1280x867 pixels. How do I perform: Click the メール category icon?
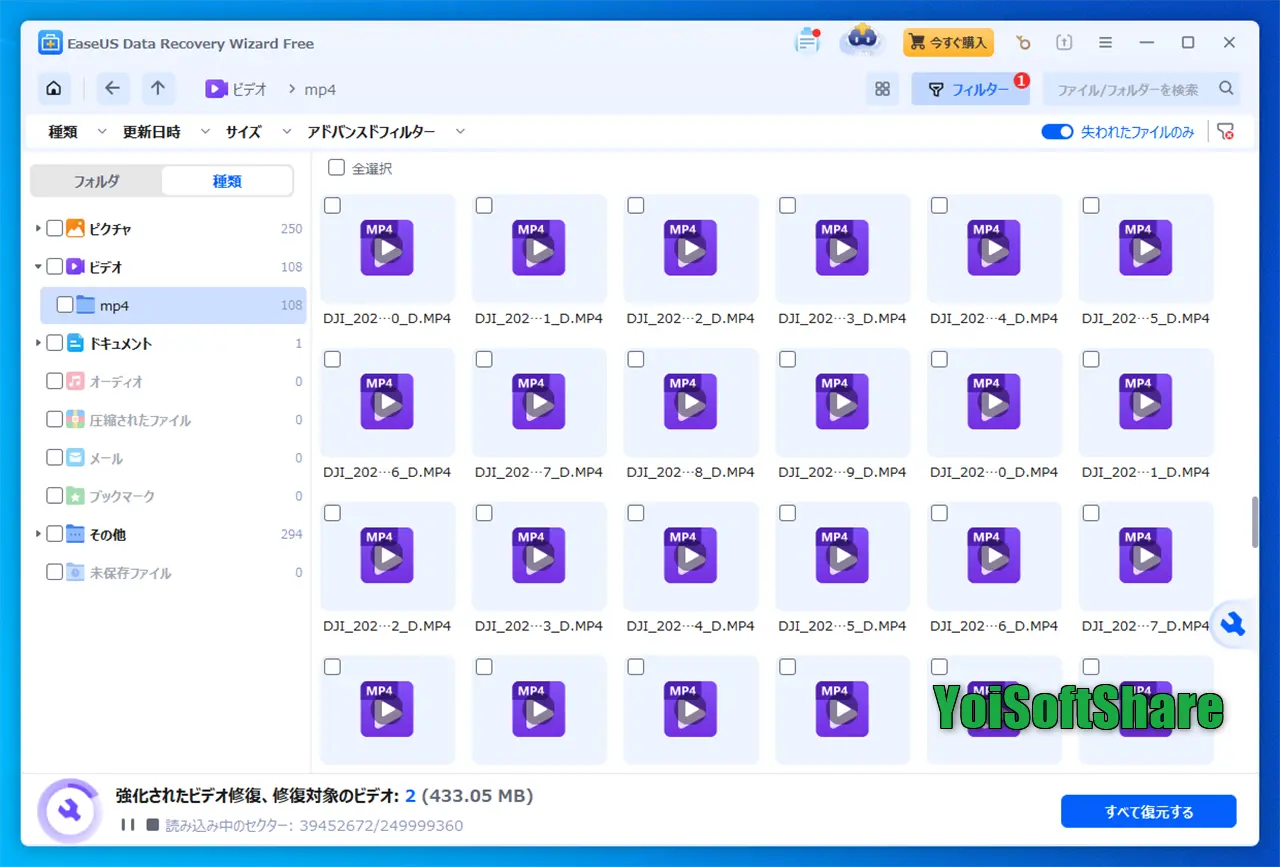75,458
